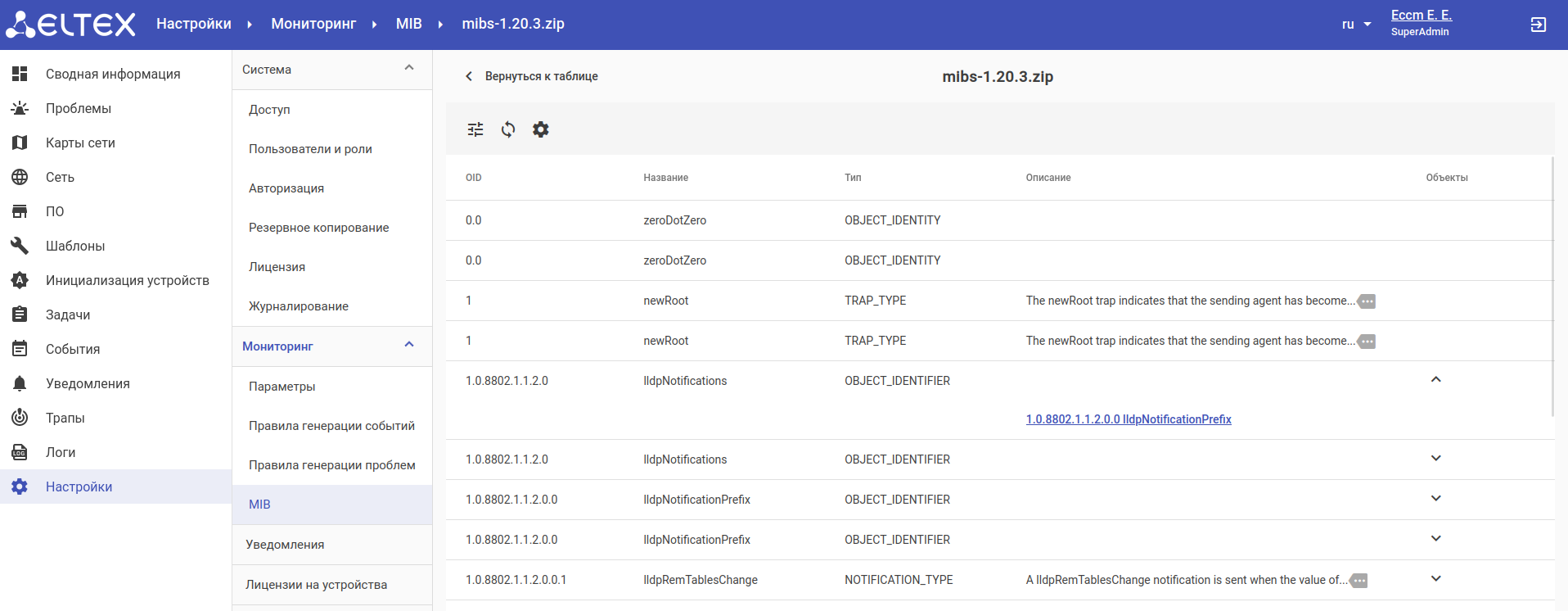1568x611 pixels.
Task: Click the Мониторинг breadcrumb in header
Action: [x=313, y=24]
